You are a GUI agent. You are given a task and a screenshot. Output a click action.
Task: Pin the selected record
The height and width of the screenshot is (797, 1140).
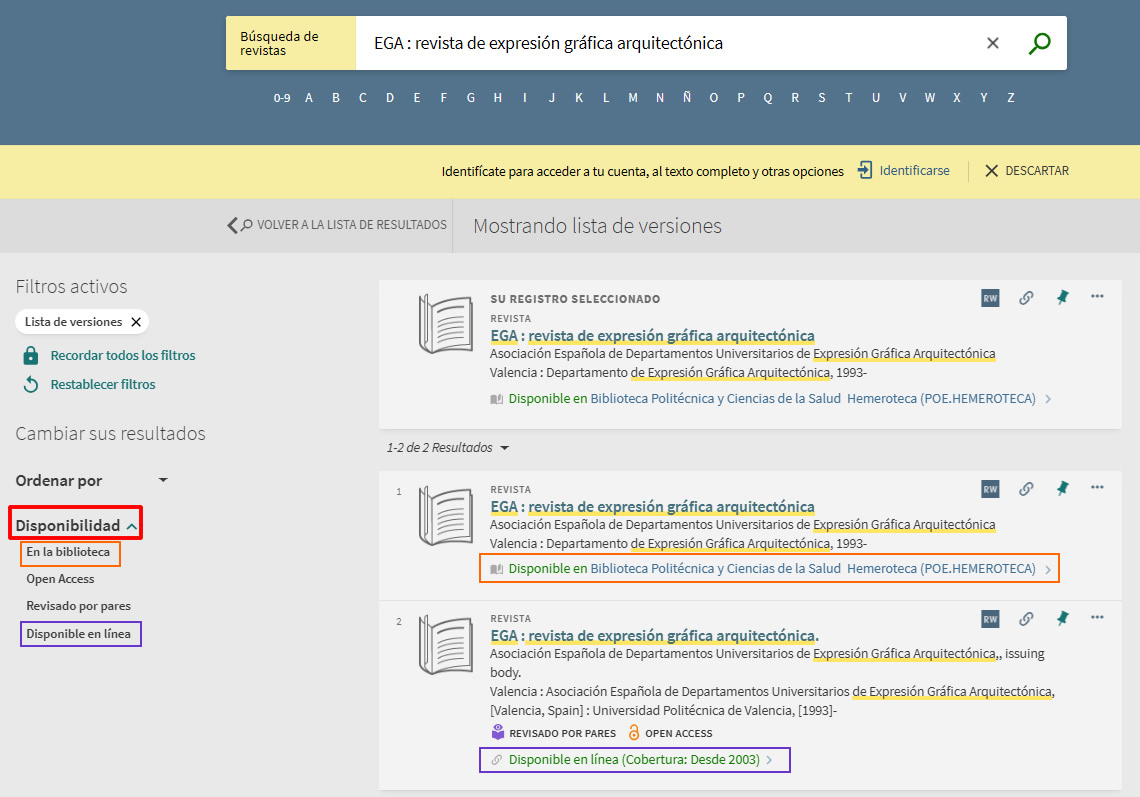(1062, 297)
